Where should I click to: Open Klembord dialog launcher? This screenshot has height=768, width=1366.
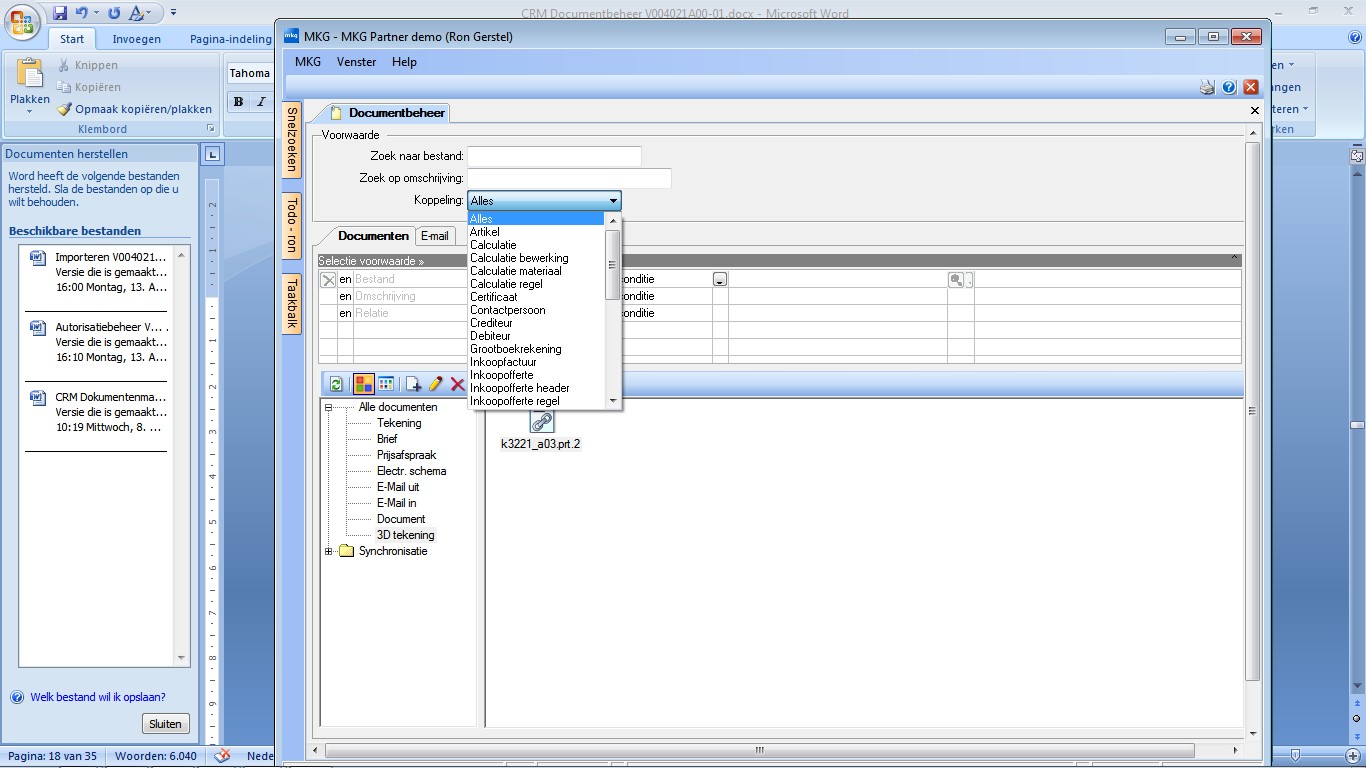(211, 129)
